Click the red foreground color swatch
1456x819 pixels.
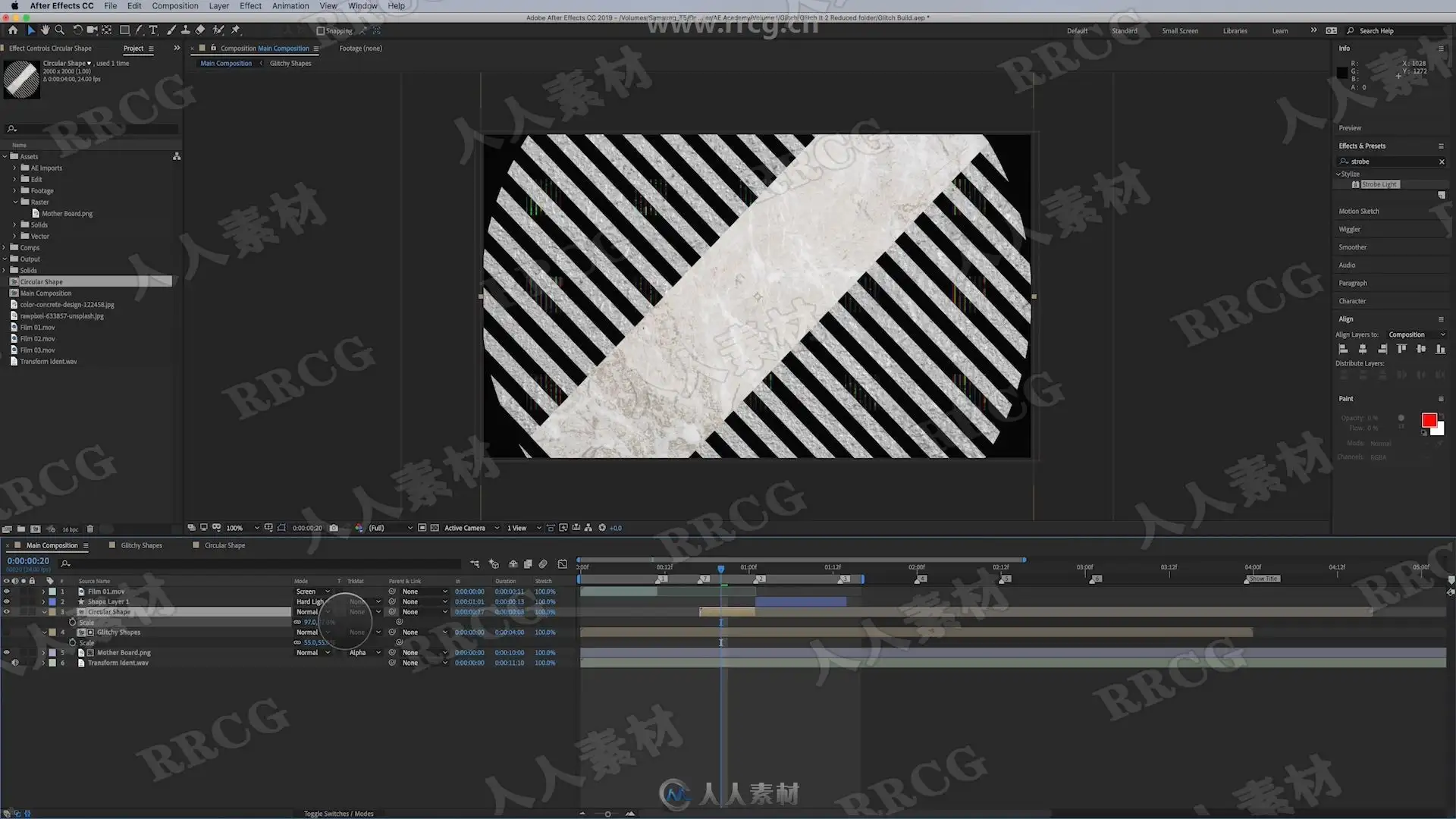(1429, 420)
